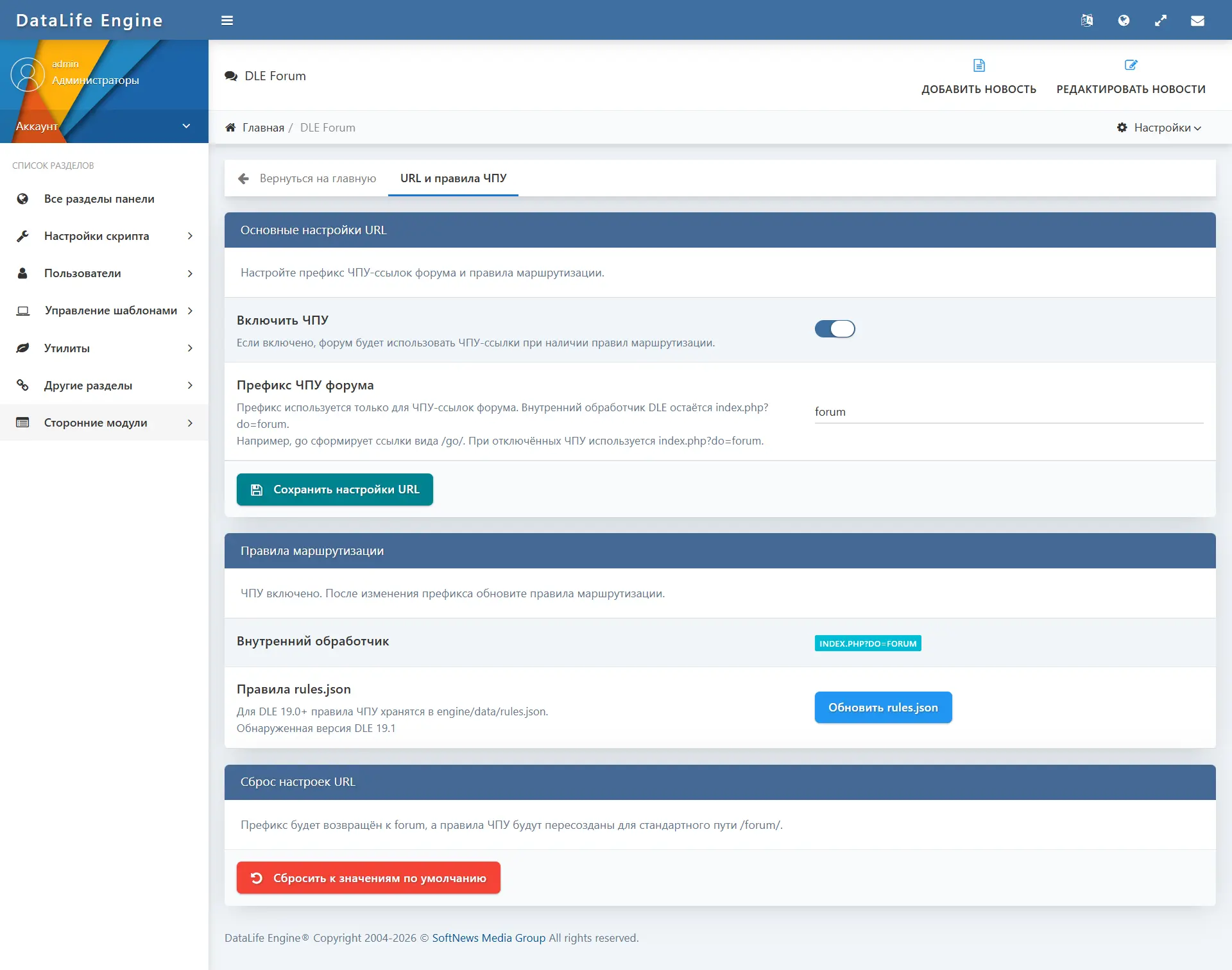Screen dimensions: 1232x970
Task: Go to Вернуться на главную tab
Action: coord(307,178)
